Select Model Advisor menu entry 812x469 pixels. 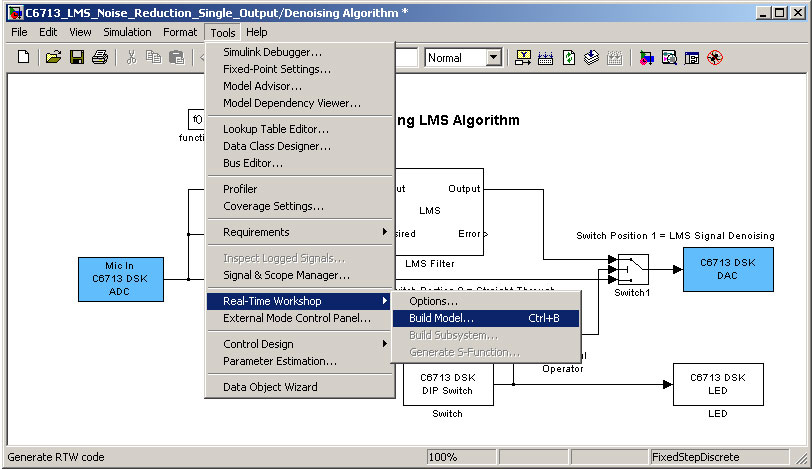[300, 86]
